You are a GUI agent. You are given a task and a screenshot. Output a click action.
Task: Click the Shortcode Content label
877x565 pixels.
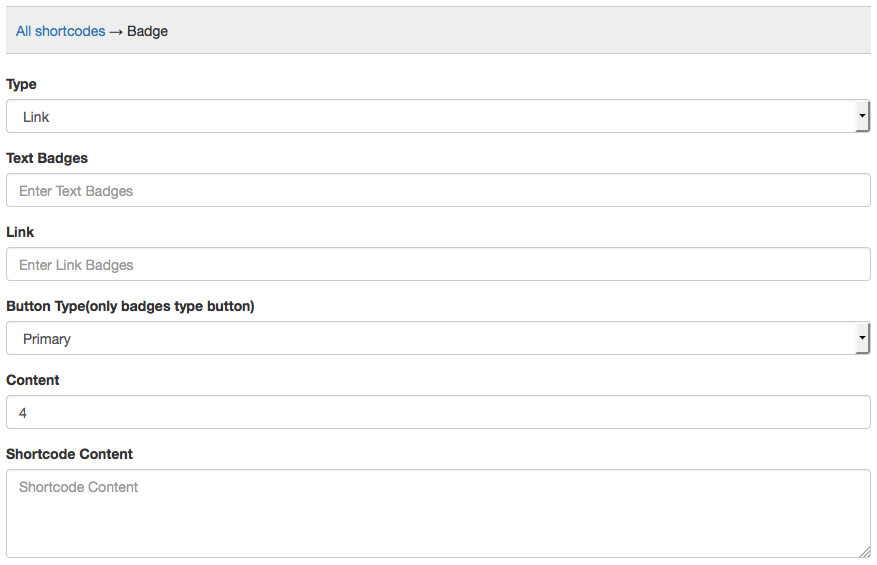click(x=69, y=454)
